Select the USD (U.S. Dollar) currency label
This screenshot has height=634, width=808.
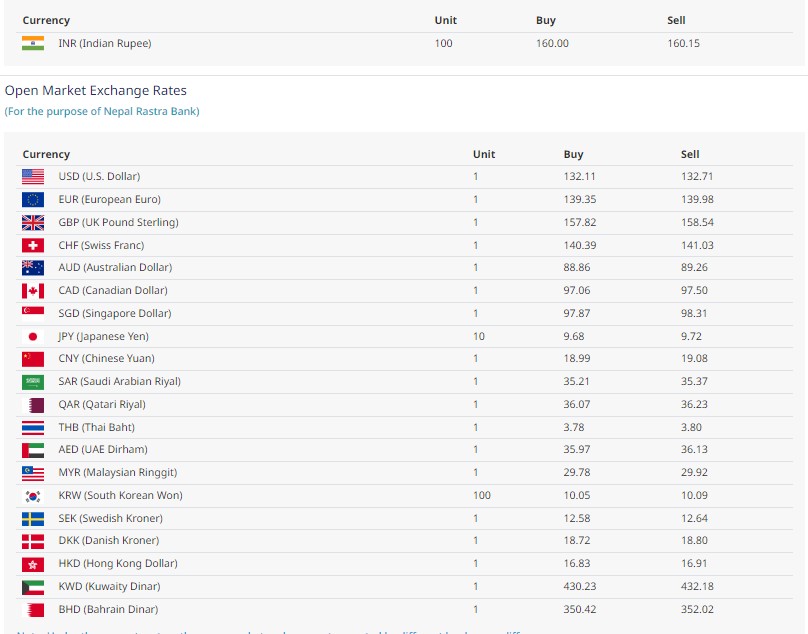[99, 176]
